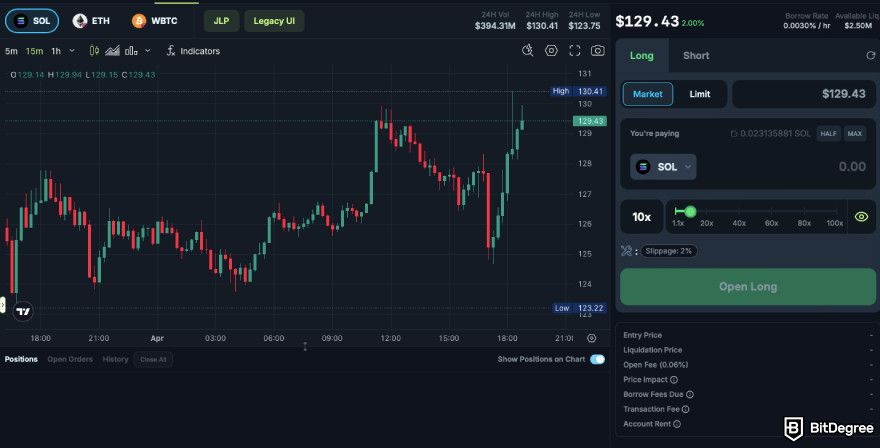The width and height of the screenshot is (880, 448).
Task: Select the candlestick chart type icon
Action: [x=94, y=51]
